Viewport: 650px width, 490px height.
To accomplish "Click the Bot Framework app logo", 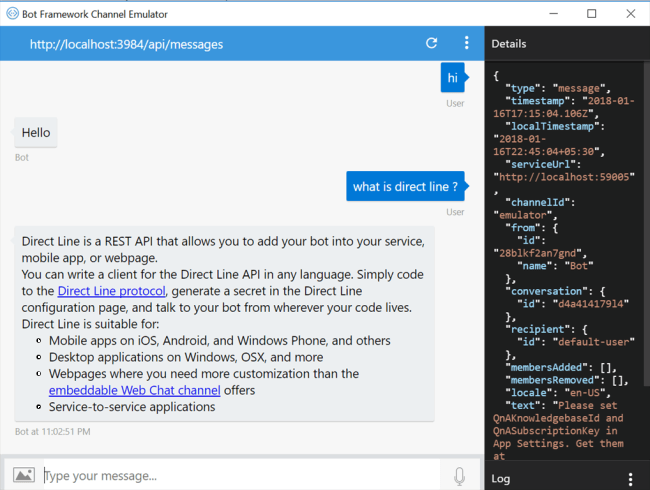I will [13, 13].
